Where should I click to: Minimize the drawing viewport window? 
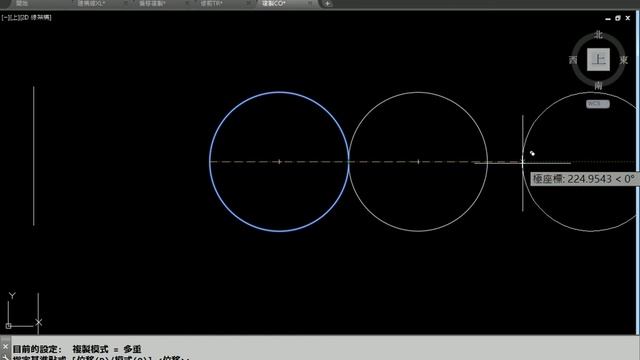608,18
